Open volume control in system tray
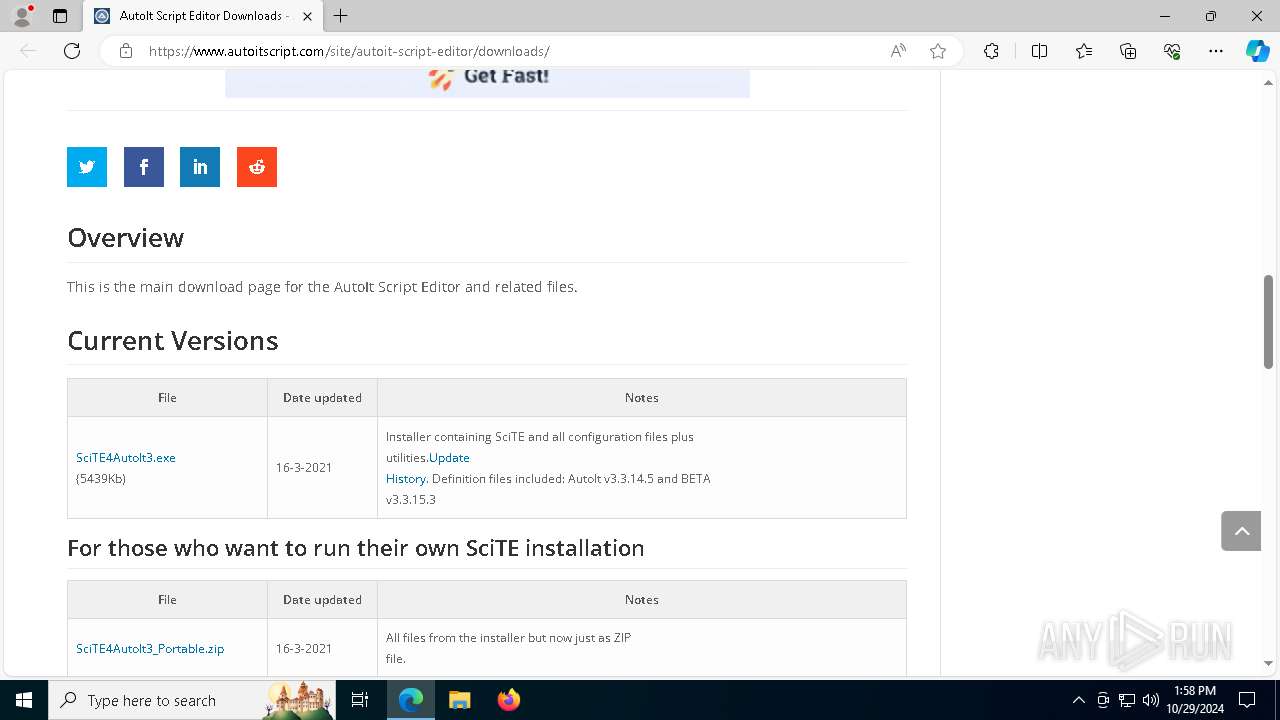Viewport: 1280px width, 720px height. pyautogui.click(x=1151, y=700)
